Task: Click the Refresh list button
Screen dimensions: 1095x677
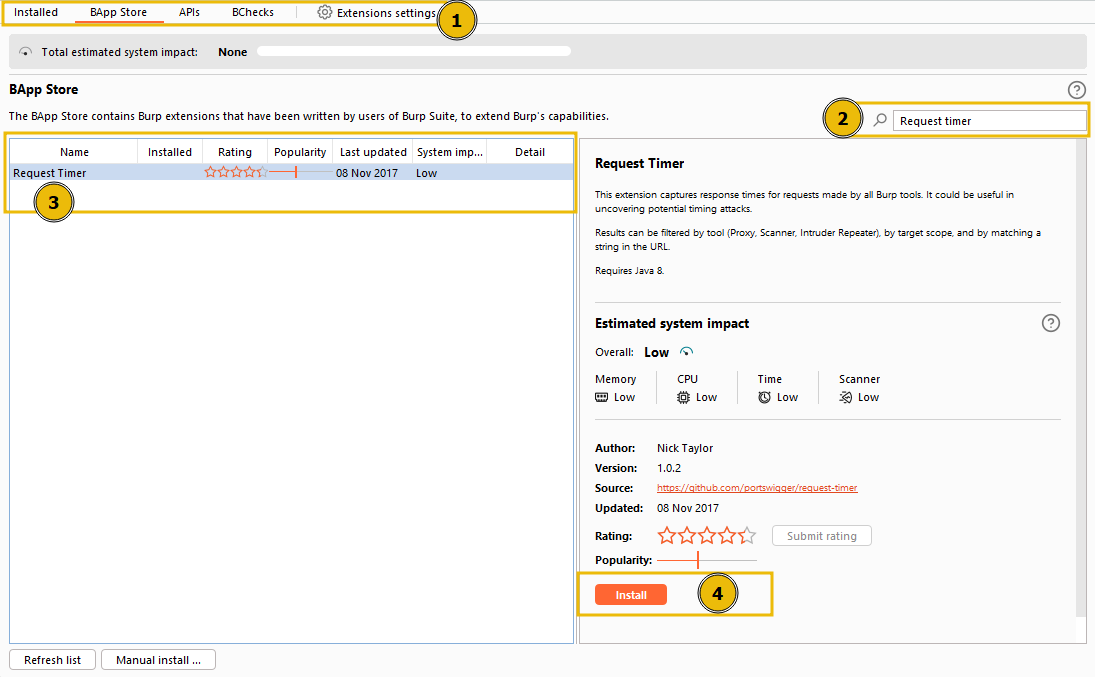Action: coord(52,659)
